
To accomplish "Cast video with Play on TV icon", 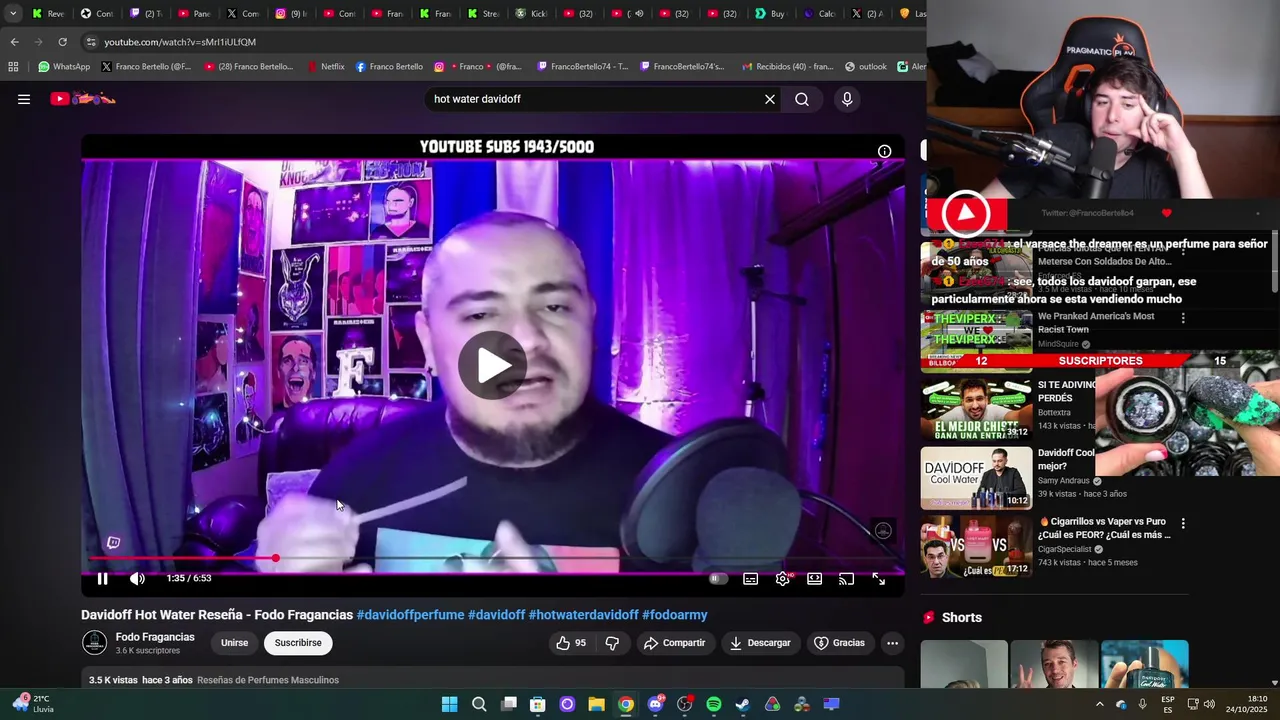I will [x=847, y=578].
